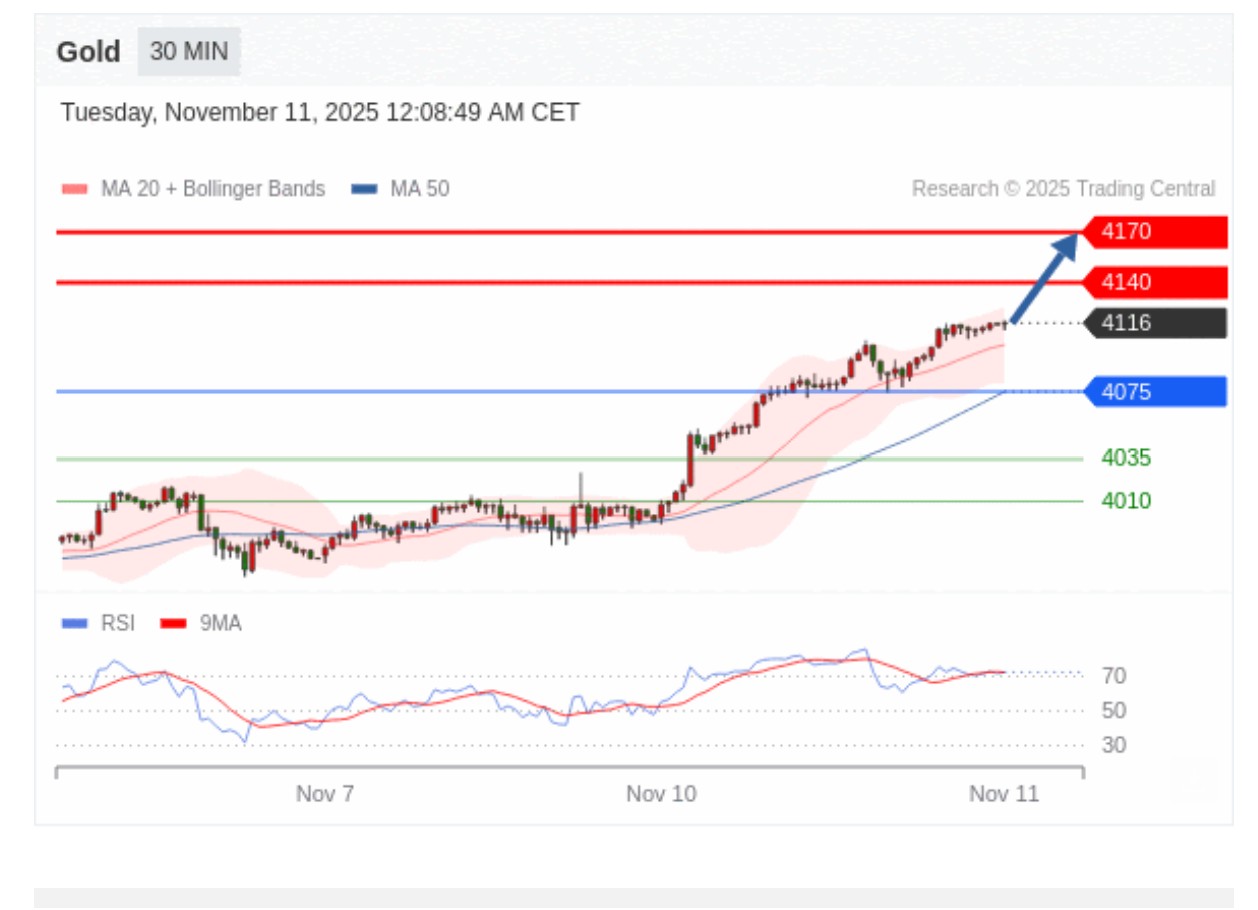Select the 30 MIN timeframe badge
Viewport: 1258px width, 910px height.
(x=189, y=52)
